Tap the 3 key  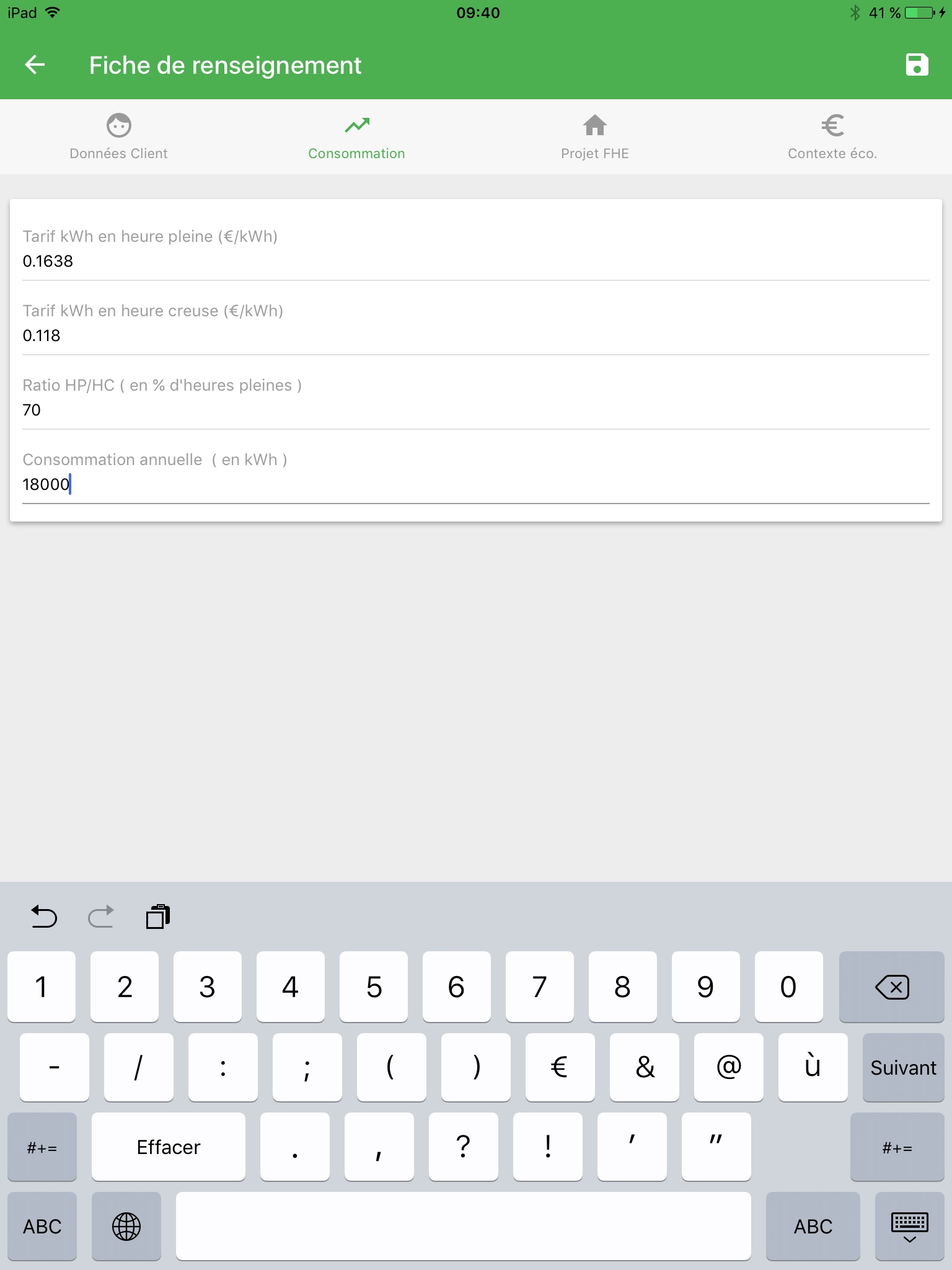click(x=208, y=987)
